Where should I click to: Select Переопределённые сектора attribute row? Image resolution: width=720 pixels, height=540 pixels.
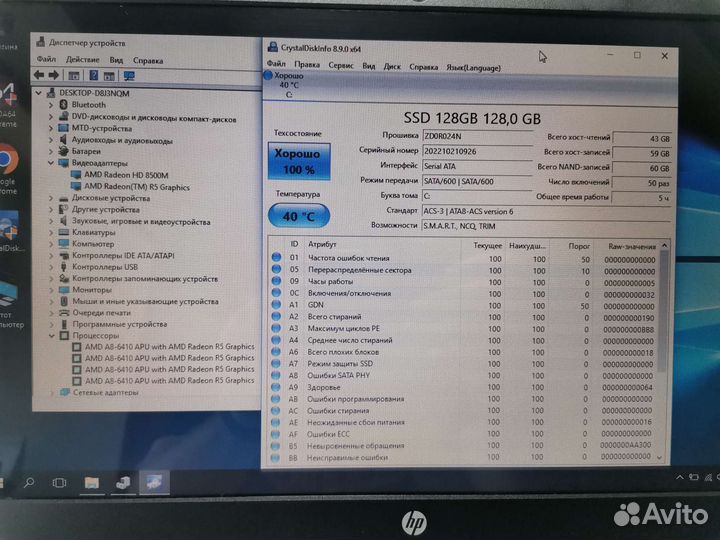coord(464,270)
